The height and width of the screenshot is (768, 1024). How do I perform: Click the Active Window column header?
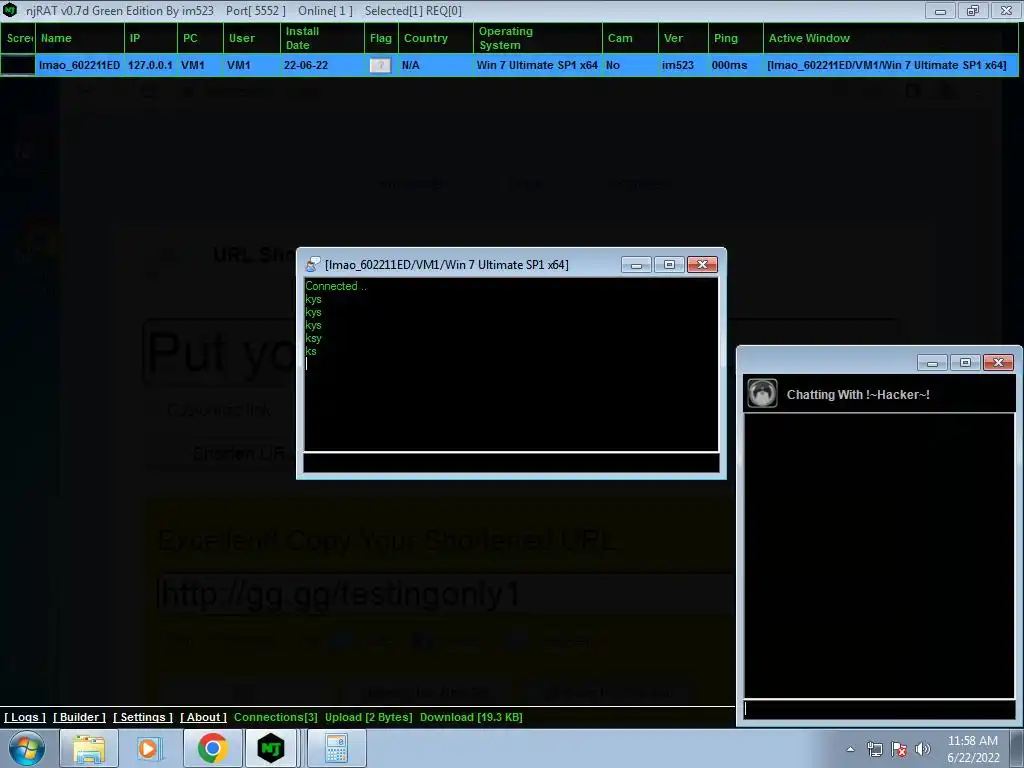(x=891, y=38)
